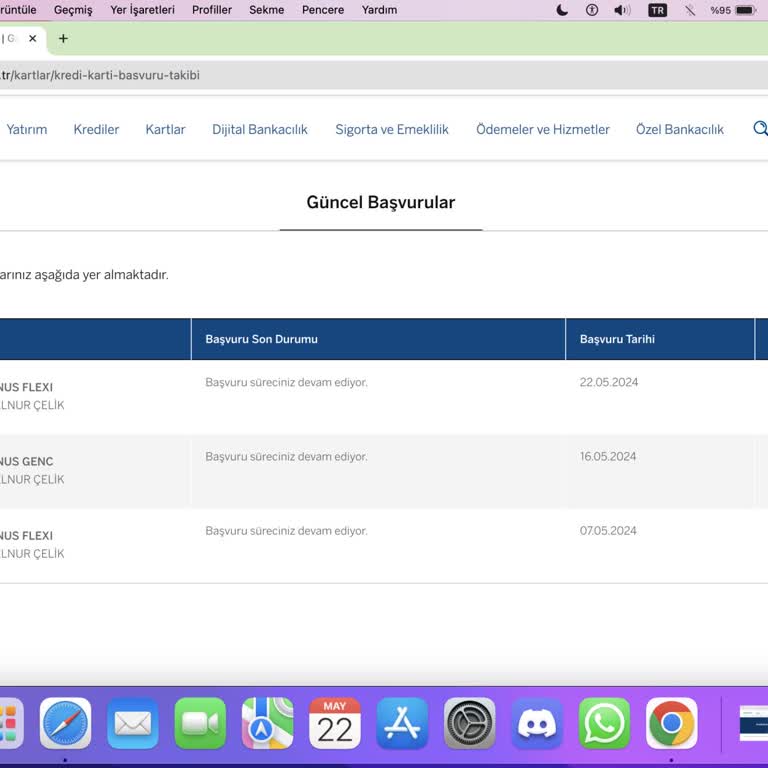Click the status text in the 16.05.2024 row
Screen dimensions: 768x768
point(287,456)
